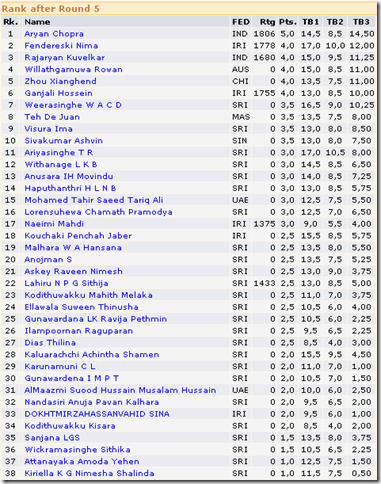
Task: Click Kodithuwakku Kisara's name
Action: point(70,426)
